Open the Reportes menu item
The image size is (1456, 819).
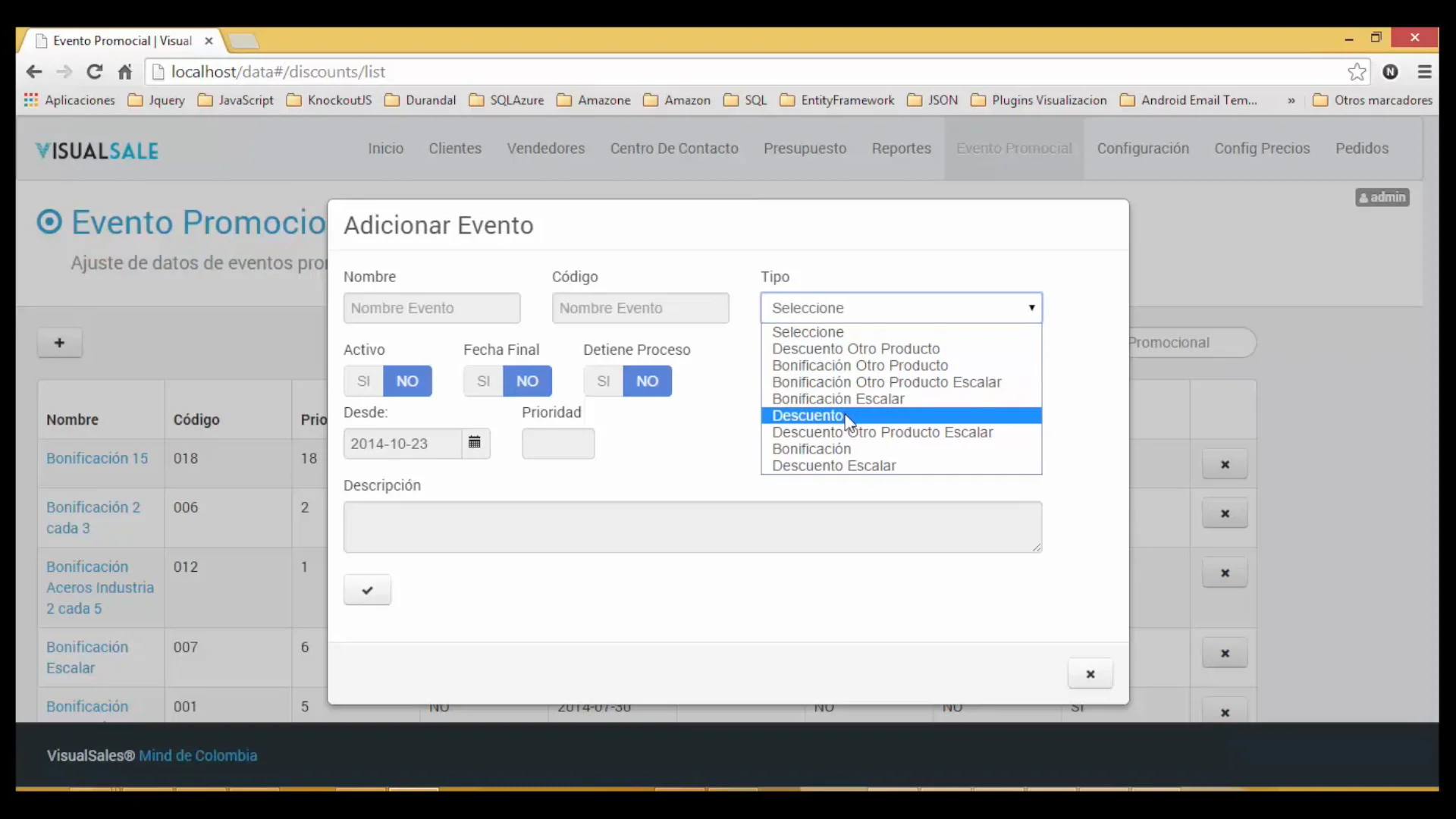(901, 149)
